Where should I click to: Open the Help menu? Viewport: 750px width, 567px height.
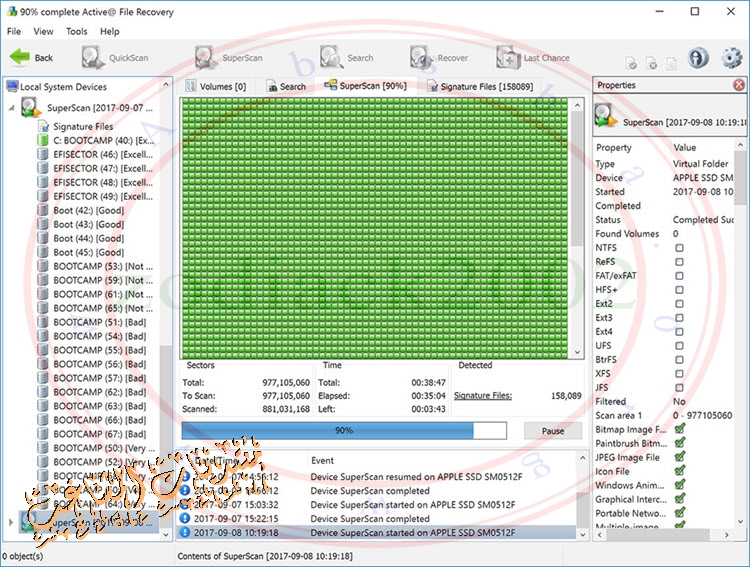[x=110, y=31]
